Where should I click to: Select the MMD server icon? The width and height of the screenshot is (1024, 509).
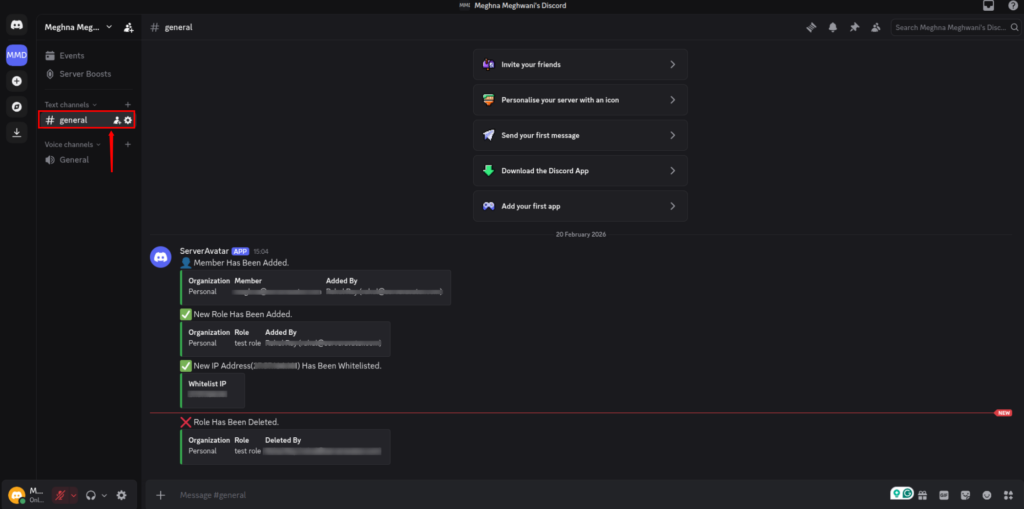coord(17,55)
